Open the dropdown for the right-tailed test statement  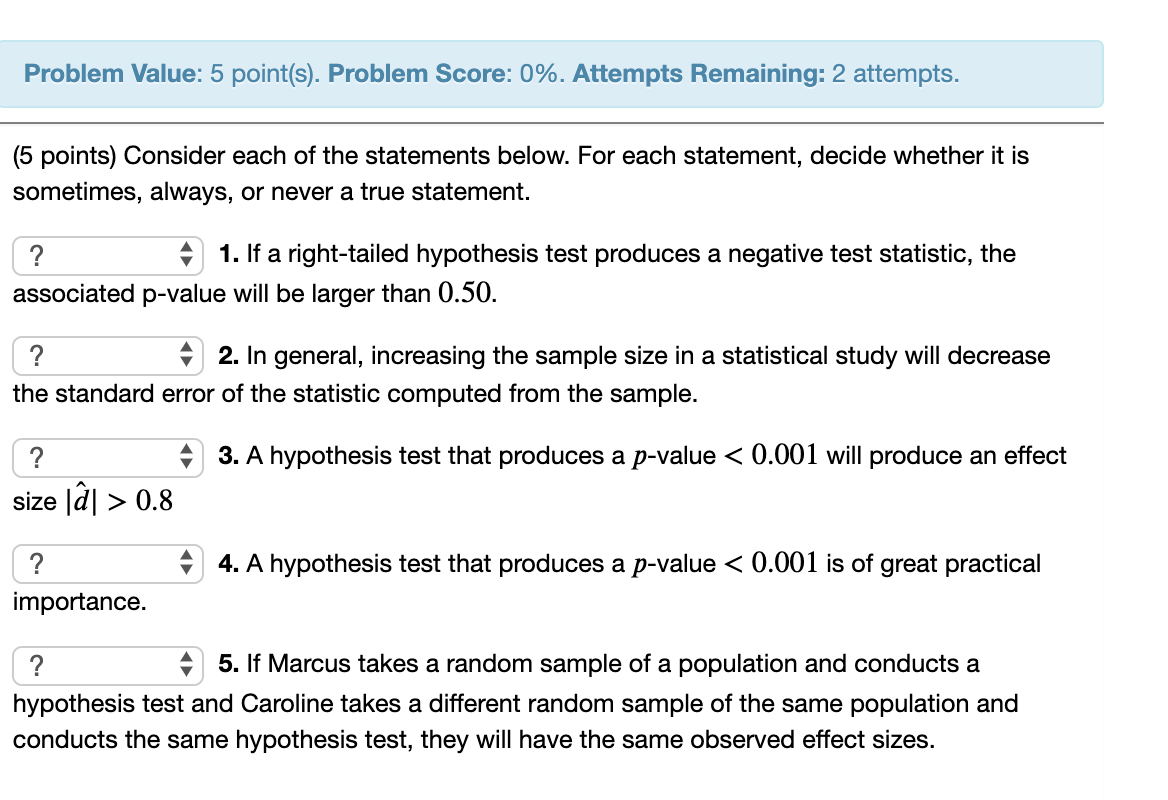[107, 255]
